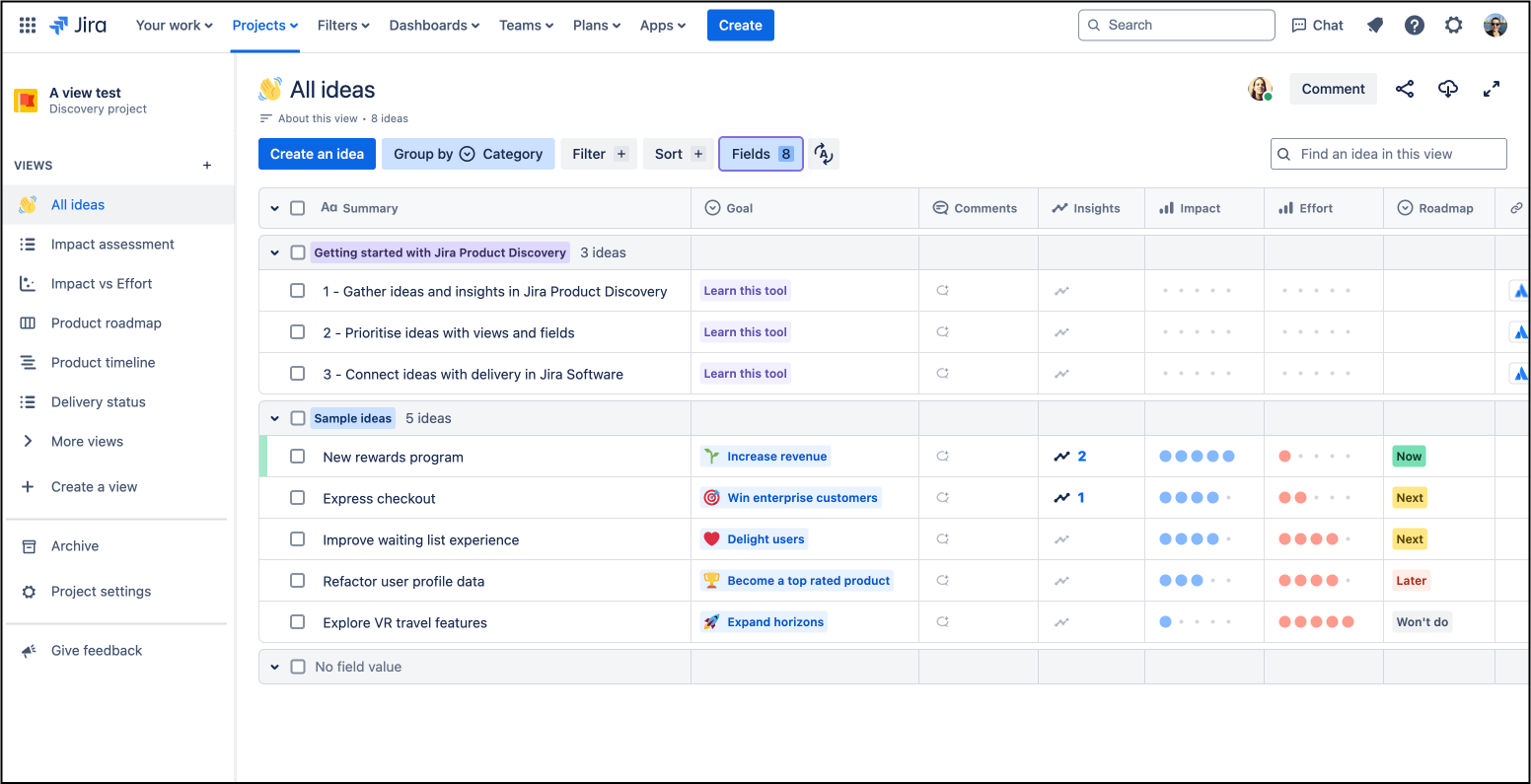1531x784 pixels.
Task: Click the export/publish cloud icon
Action: [1448, 88]
